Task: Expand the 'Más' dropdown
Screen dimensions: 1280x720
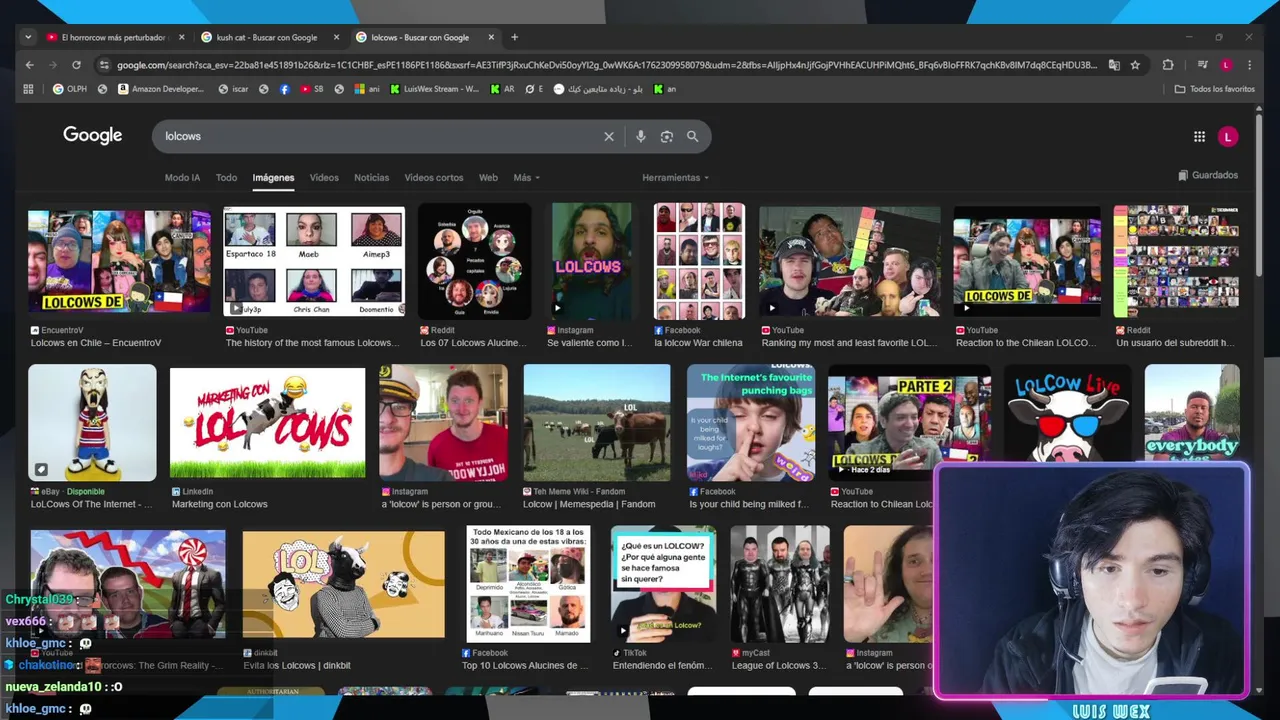Action: pyautogui.click(x=527, y=177)
